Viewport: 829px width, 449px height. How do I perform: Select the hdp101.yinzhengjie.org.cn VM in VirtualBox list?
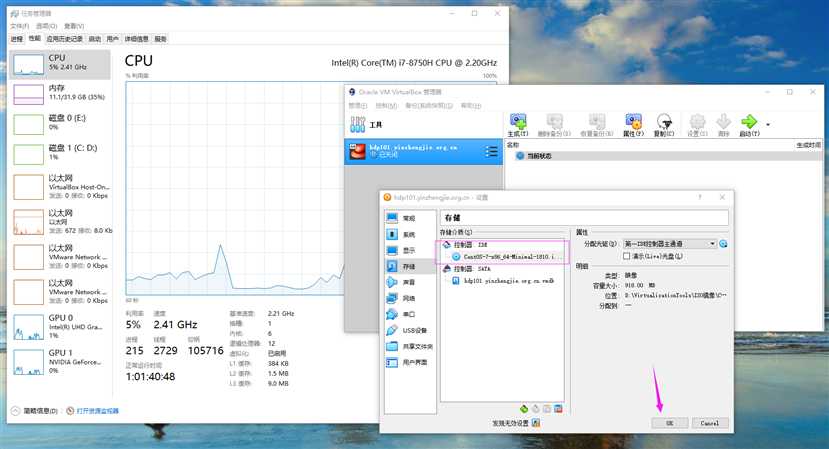(423, 151)
